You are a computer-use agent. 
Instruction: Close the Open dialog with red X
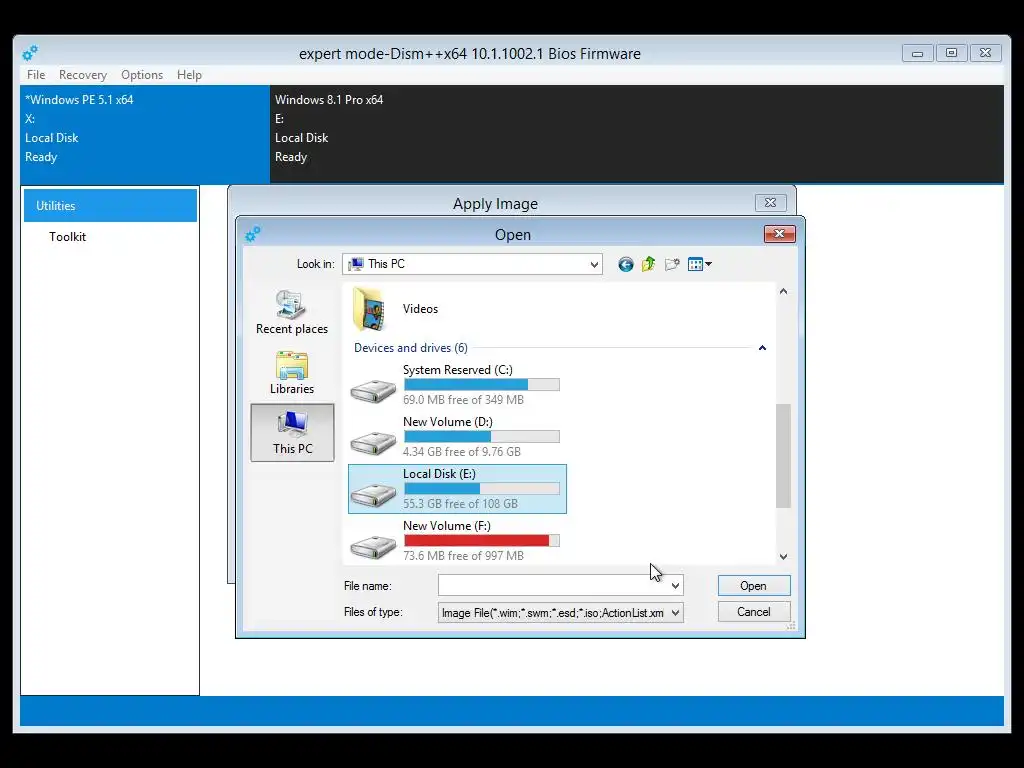coord(780,234)
